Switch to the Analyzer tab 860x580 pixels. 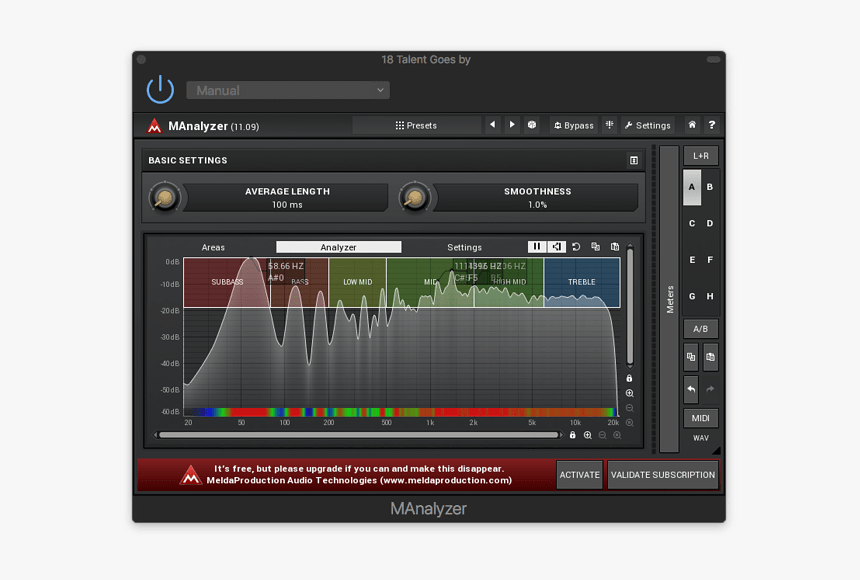point(338,247)
